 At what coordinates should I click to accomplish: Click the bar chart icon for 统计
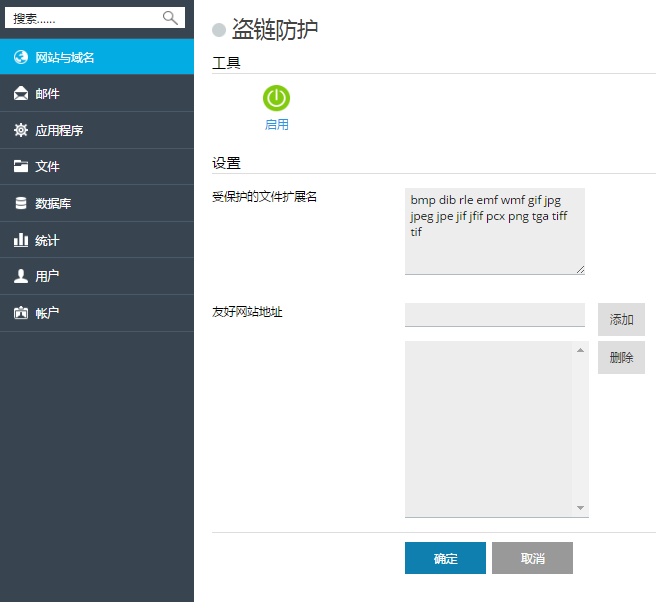pos(20,240)
